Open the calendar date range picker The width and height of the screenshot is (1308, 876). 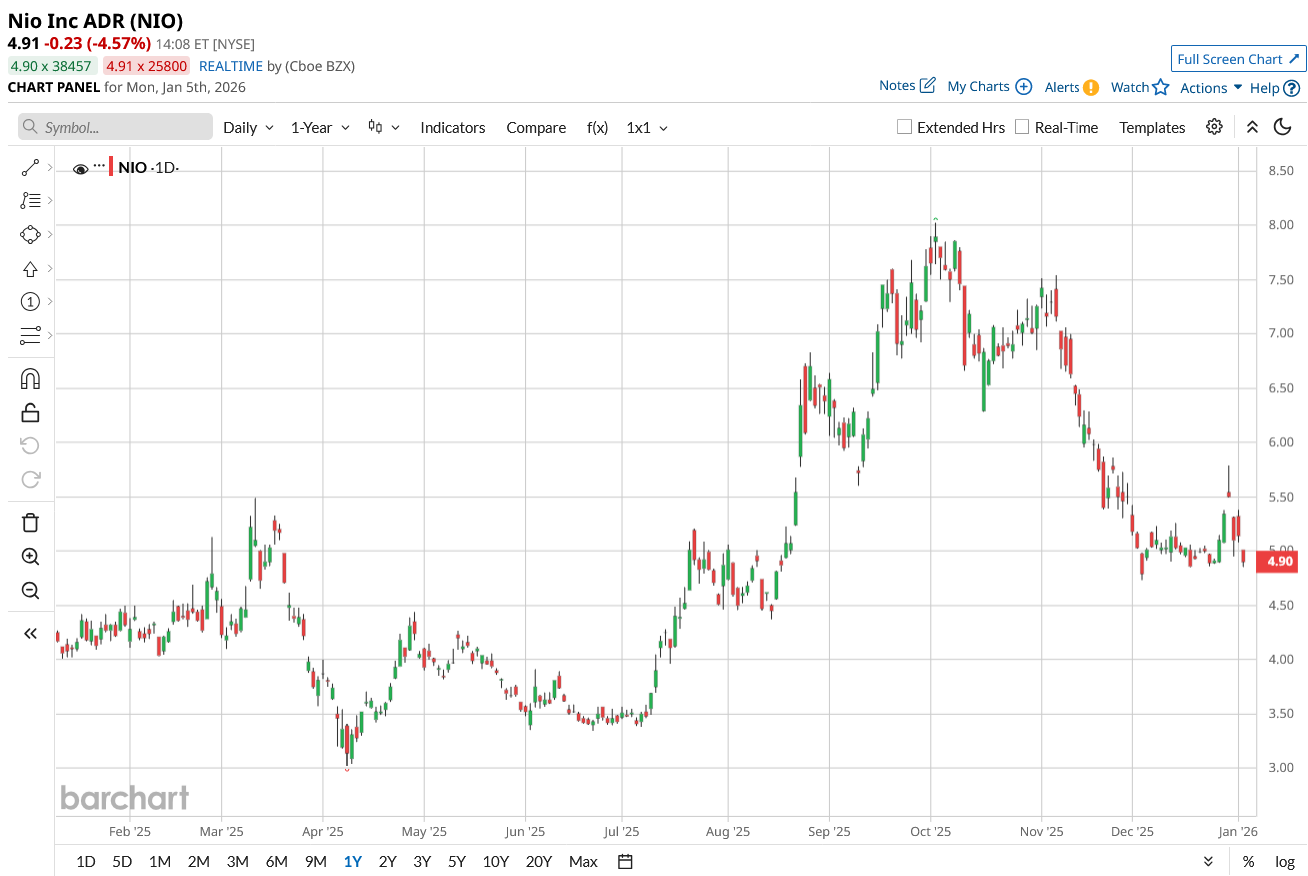click(626, 861)
